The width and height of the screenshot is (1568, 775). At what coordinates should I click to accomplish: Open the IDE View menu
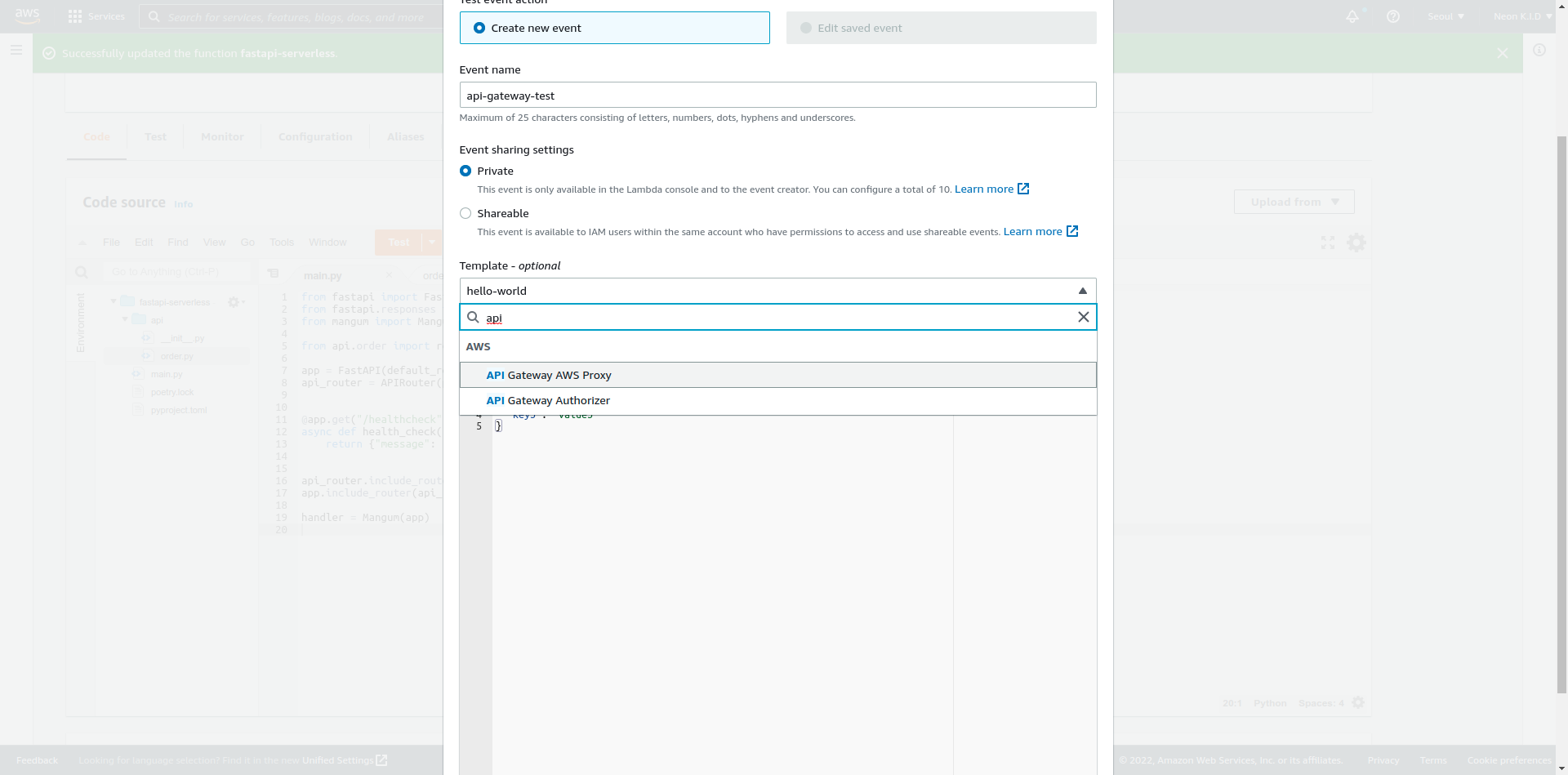click(x=214, y=243)
